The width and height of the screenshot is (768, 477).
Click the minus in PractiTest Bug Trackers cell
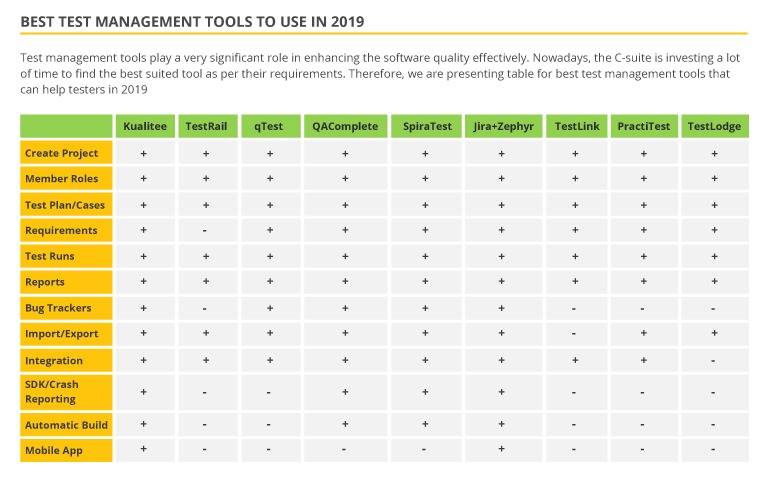[642, 309]
